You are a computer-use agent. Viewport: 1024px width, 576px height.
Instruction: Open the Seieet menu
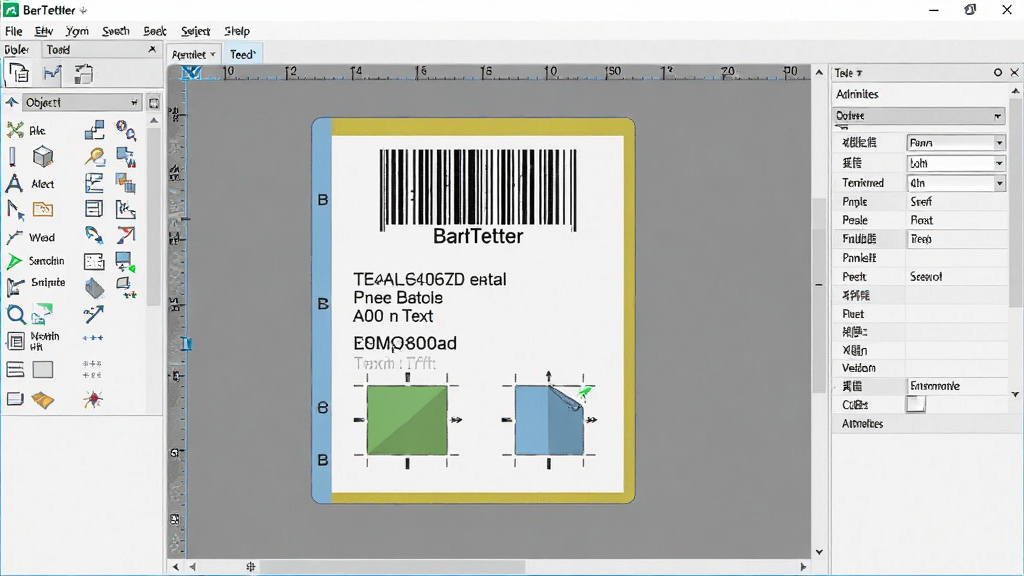(195, 31)
